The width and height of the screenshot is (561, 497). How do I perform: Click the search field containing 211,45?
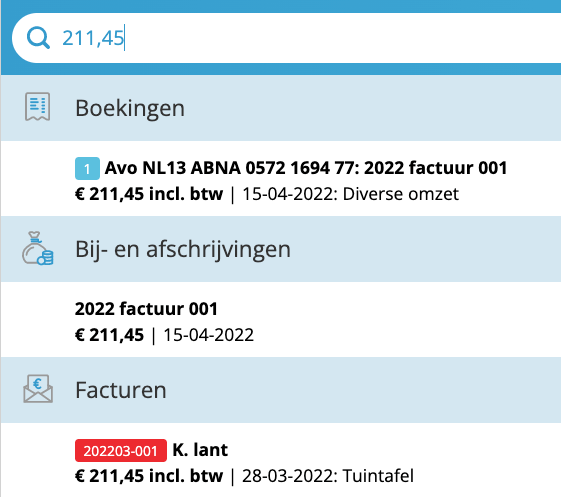pyautogui.click(x=286, y=38)
